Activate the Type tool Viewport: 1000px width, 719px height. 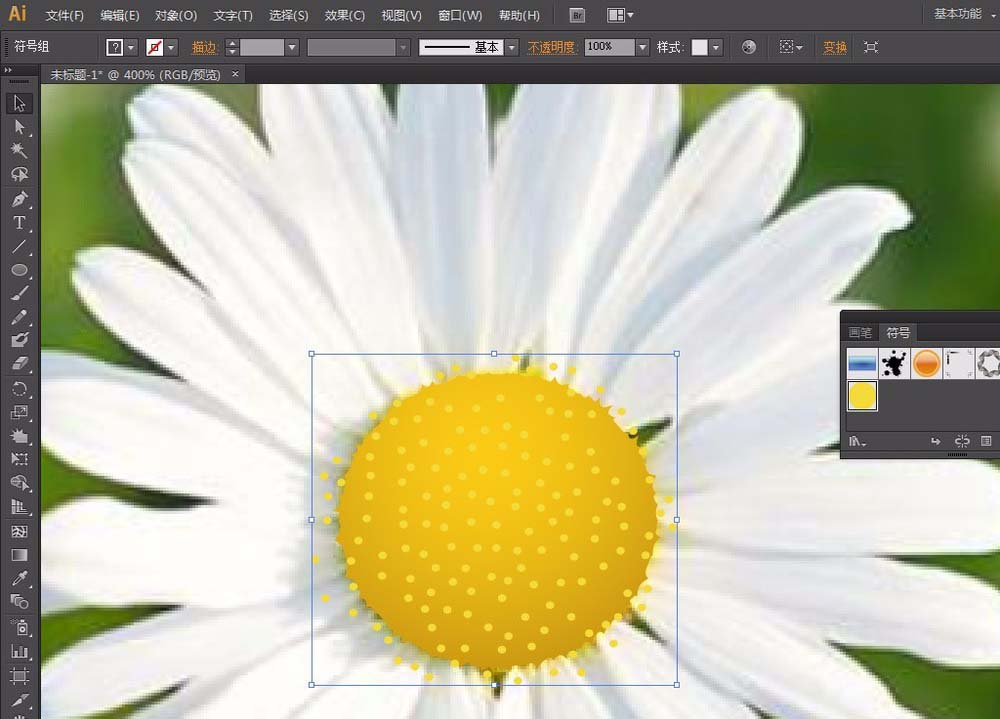[x=19, y=223]
